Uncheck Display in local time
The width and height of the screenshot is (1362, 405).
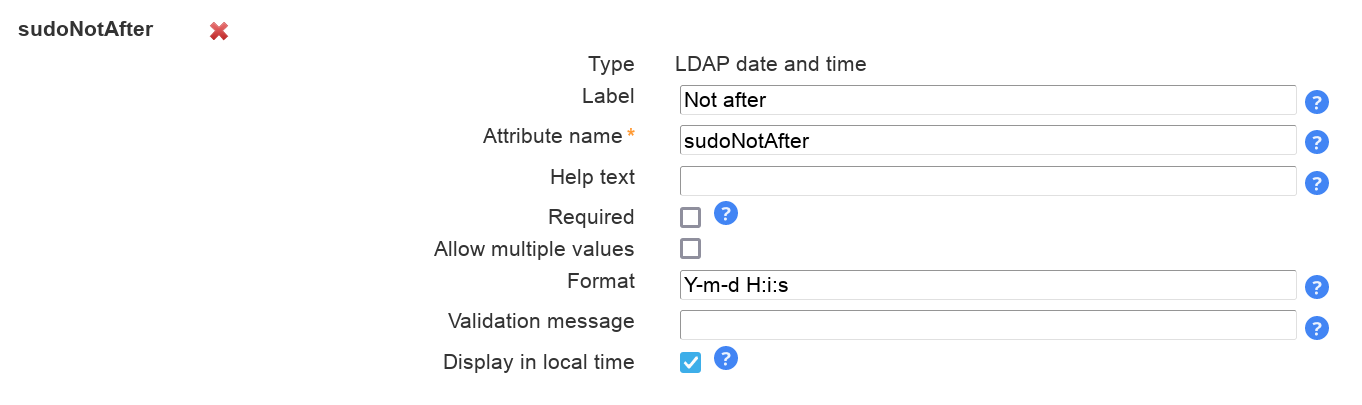tap(690, 362)
